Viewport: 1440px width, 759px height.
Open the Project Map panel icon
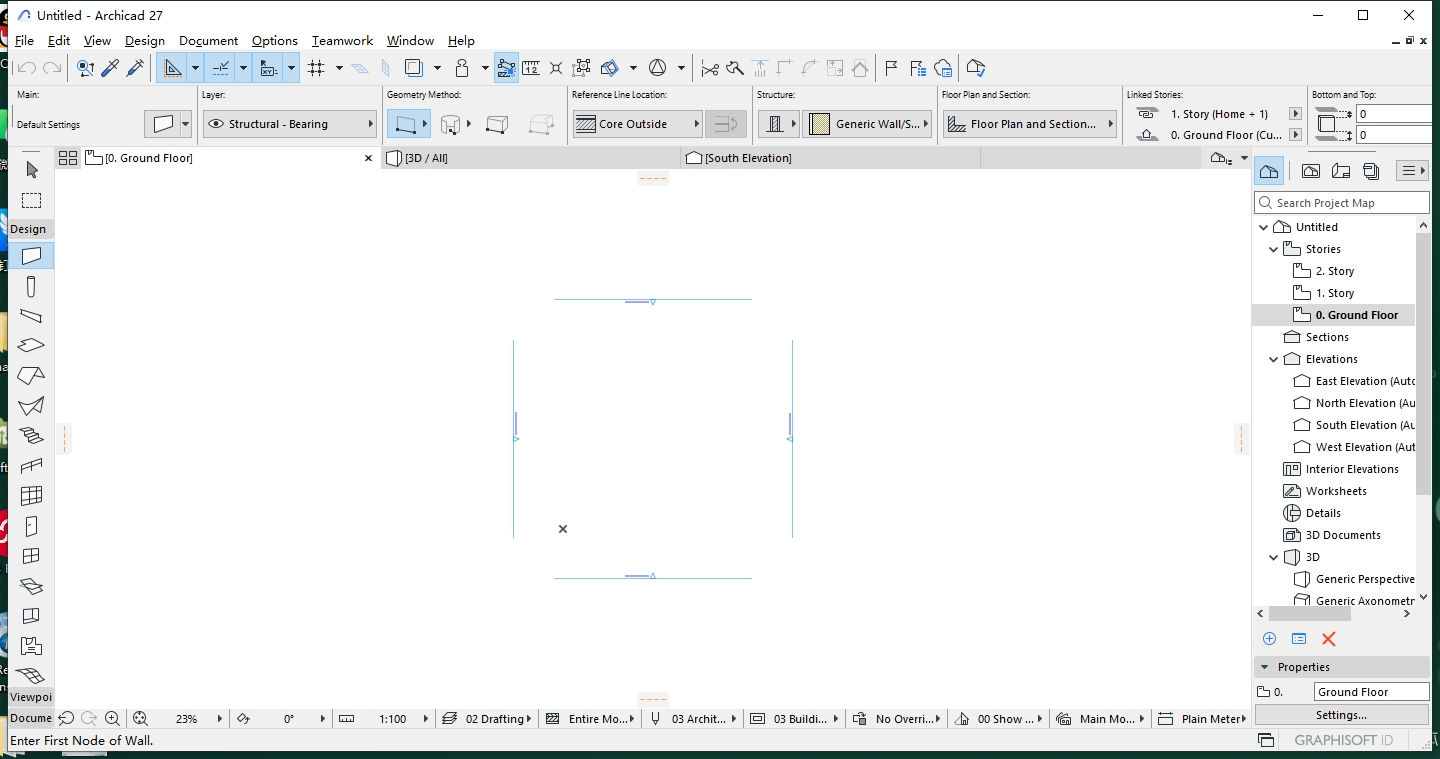coord(1269,170)
